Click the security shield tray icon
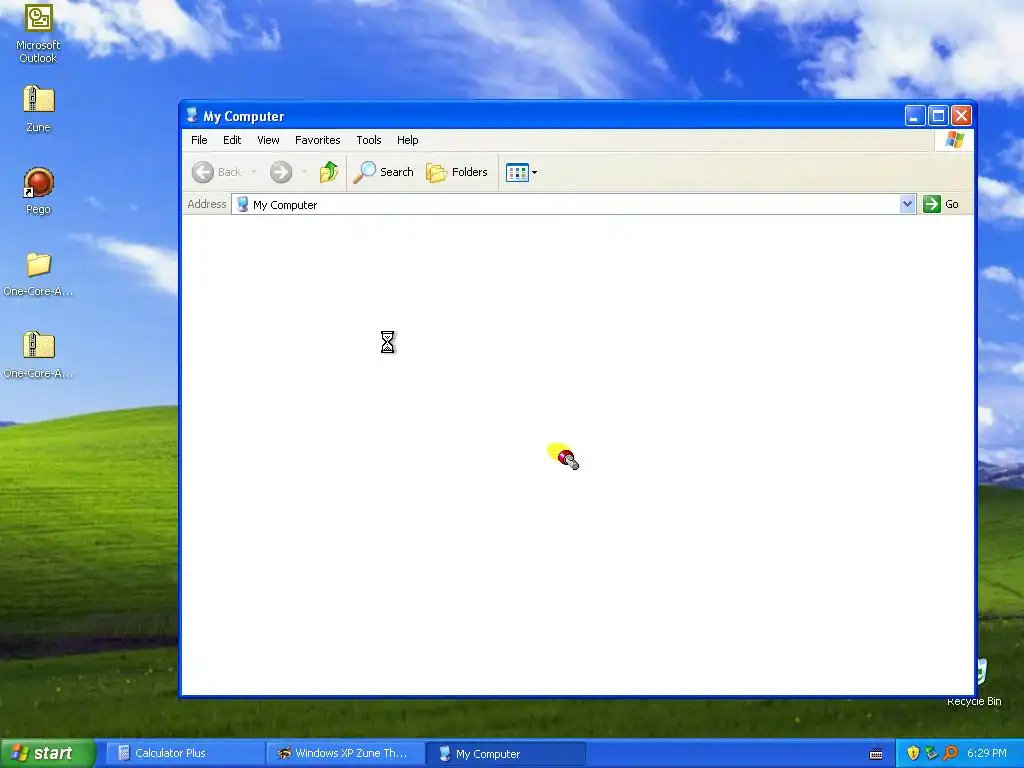Screen dimensions: 1024x768 [x=913, y=753]
